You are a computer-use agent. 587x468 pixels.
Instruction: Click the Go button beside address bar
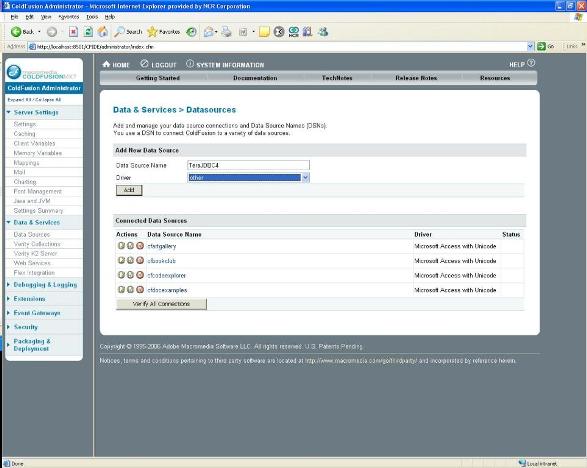pyautogui.click(x=546, y=46)
